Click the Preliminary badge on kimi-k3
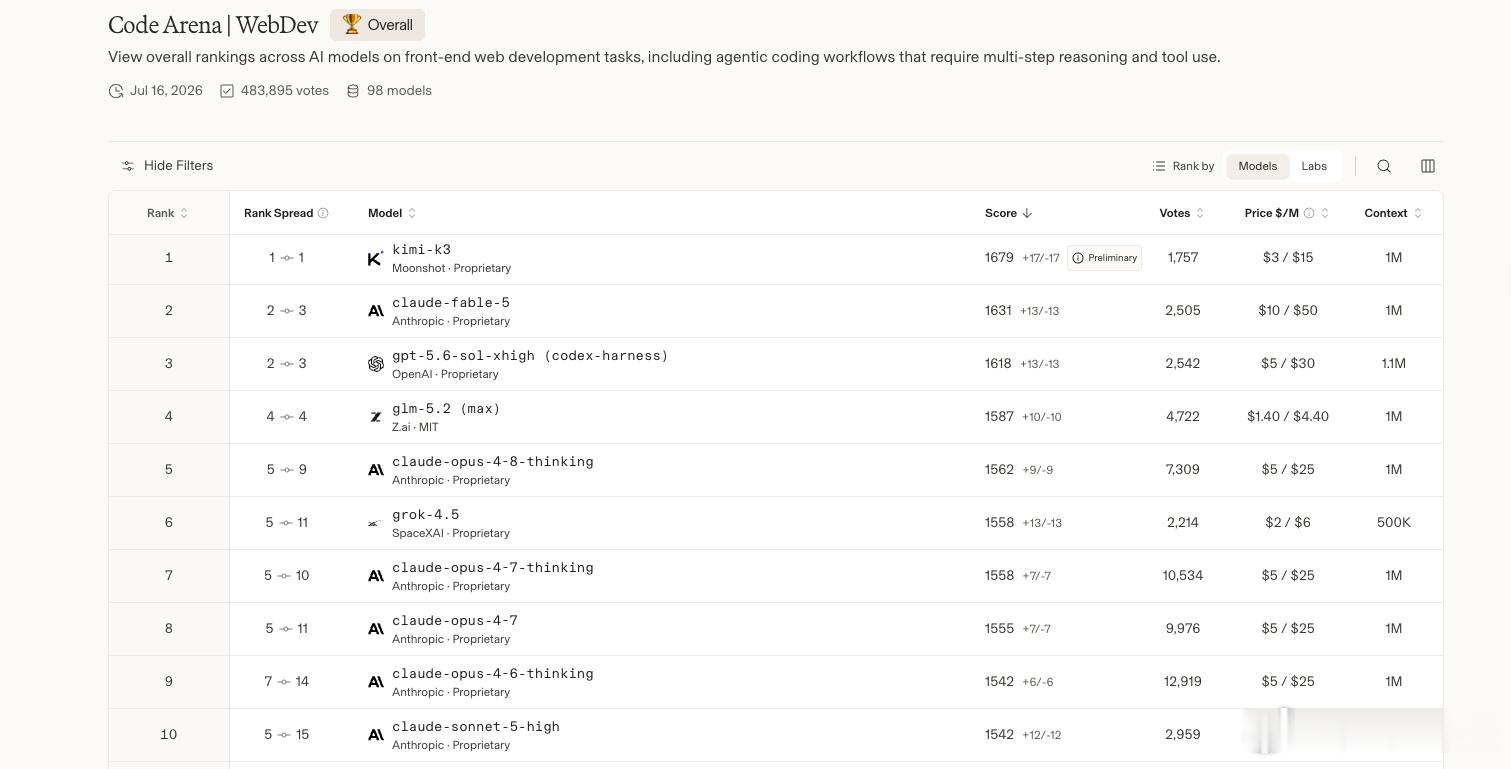The height and width of the screenshot is (769, 1511). click(1104, 258)
